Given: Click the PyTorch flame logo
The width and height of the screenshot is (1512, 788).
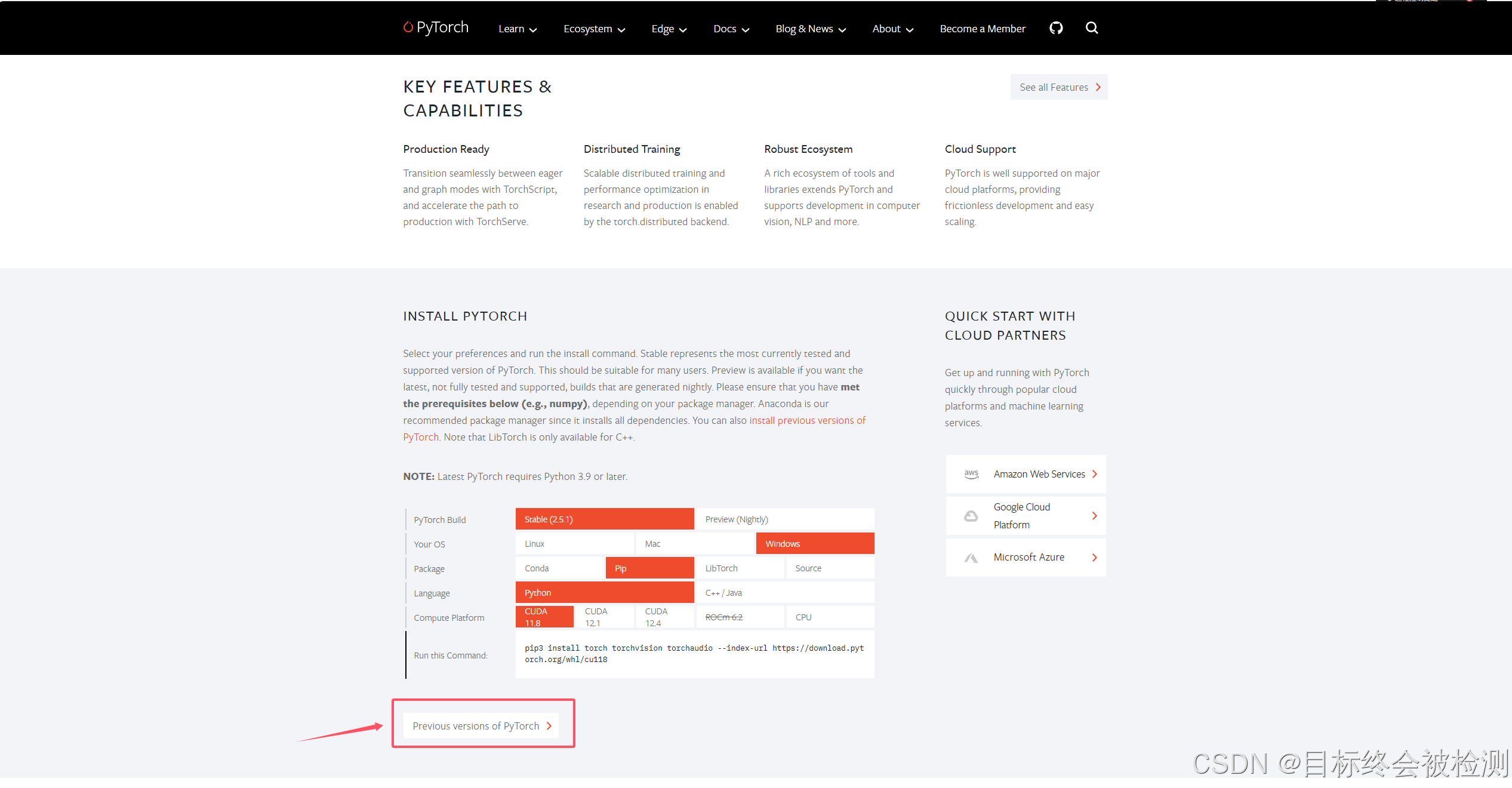Looking at the screenshot, I should (408, 27).
